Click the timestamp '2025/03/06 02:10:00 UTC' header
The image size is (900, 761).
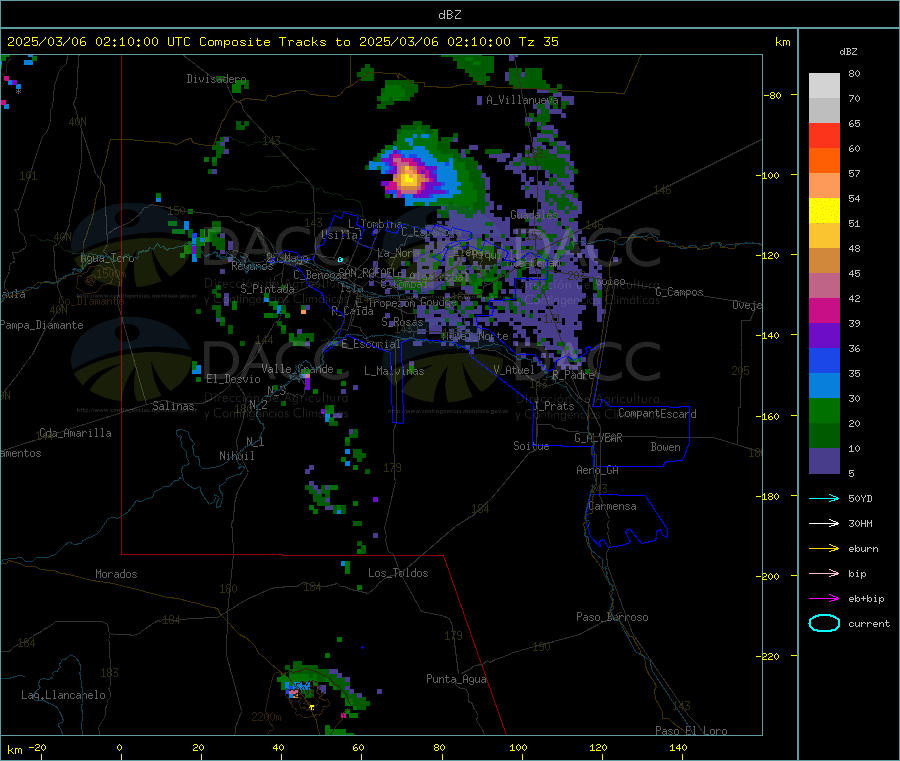click(x=99, y=42)
